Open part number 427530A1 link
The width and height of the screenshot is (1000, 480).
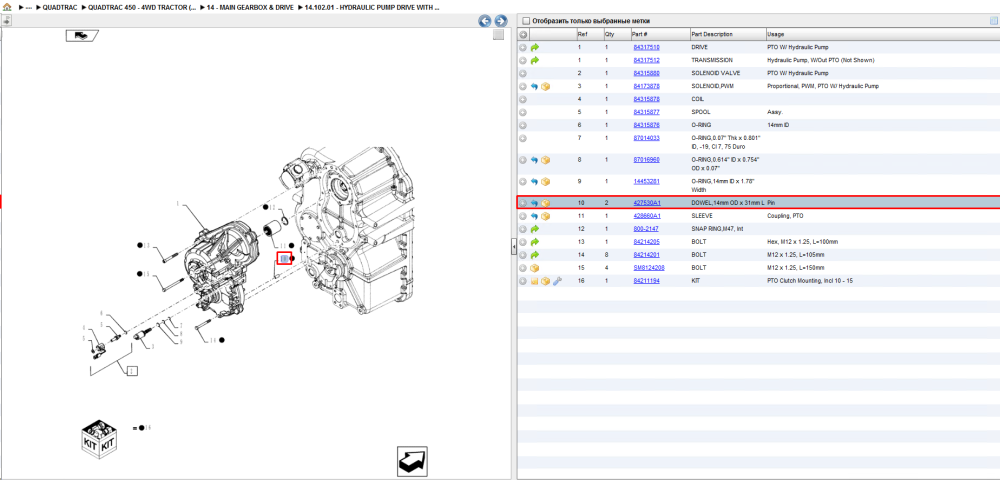[647, 203]
